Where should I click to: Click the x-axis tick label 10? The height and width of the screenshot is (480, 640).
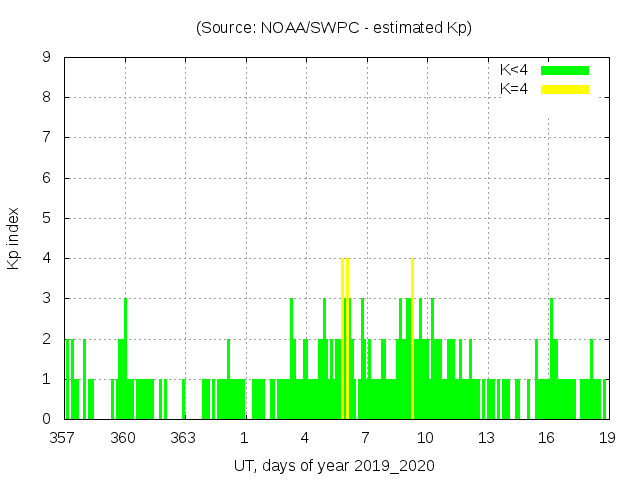(x=425, y=438)
